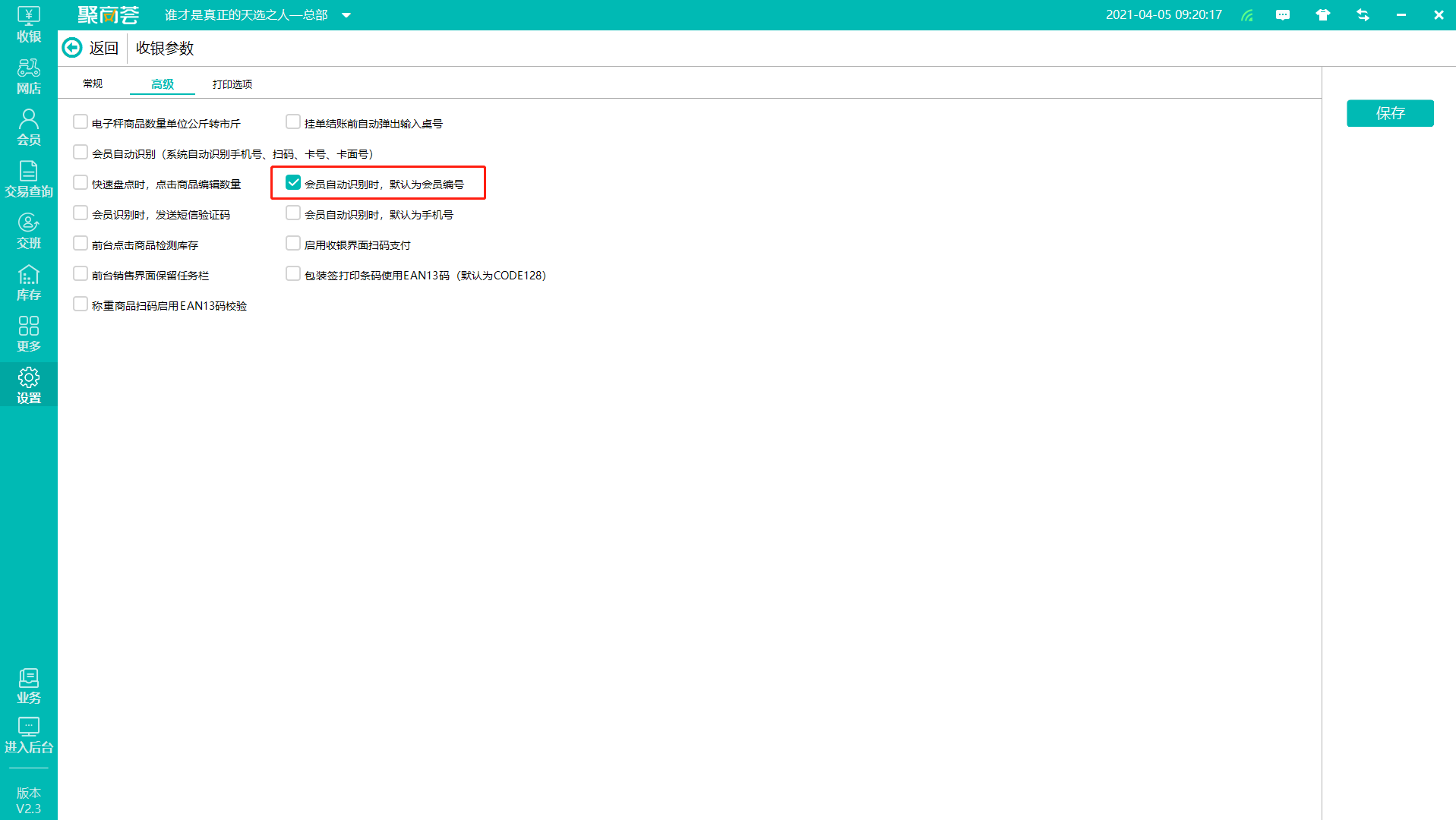The width and height of the screenshot is (1456, 820).
Task: Enable 挂单结账前自动弹出输入桌号 checkbox
Action: tap(293, 122)
